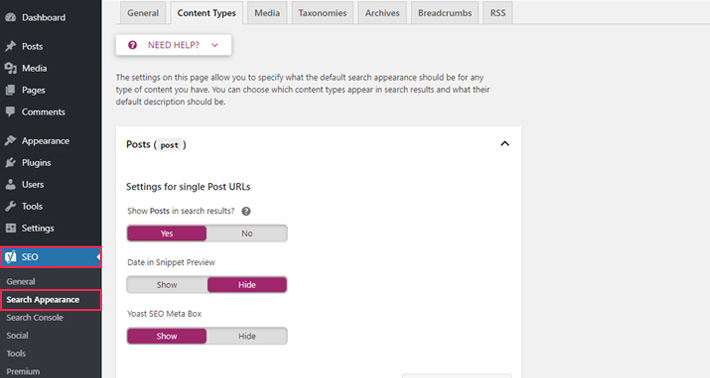The width and height of the screenshot is (710, 378).
Task: Open the Settings menu item
Action: (50, 228)
